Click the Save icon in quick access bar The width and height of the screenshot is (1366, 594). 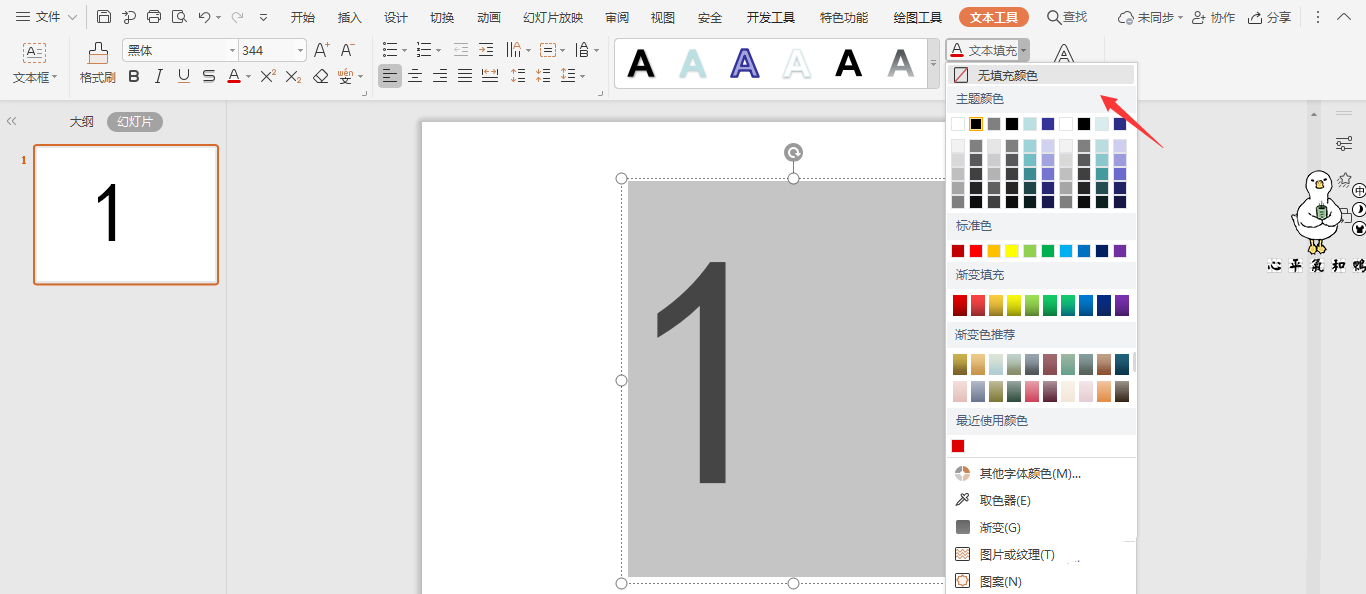104,17
